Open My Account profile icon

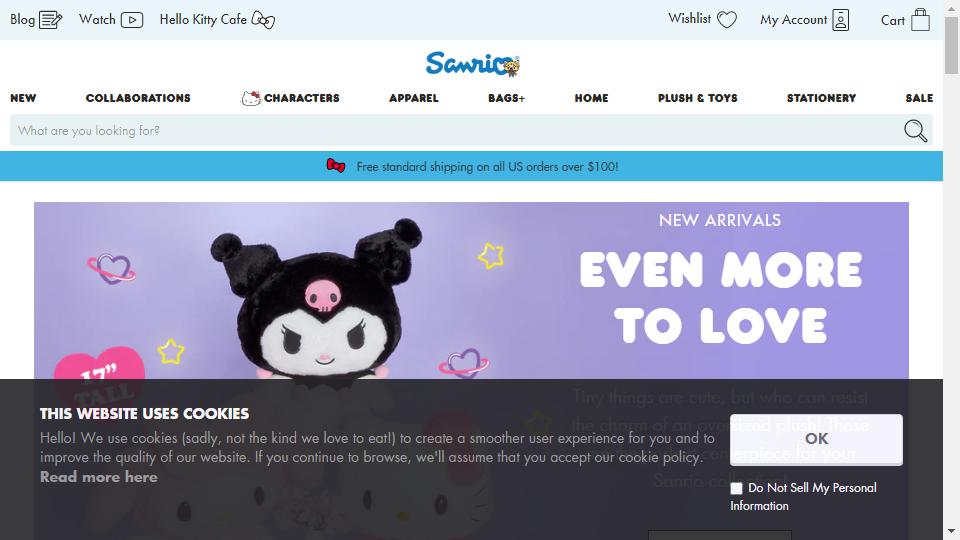(841, 20)
